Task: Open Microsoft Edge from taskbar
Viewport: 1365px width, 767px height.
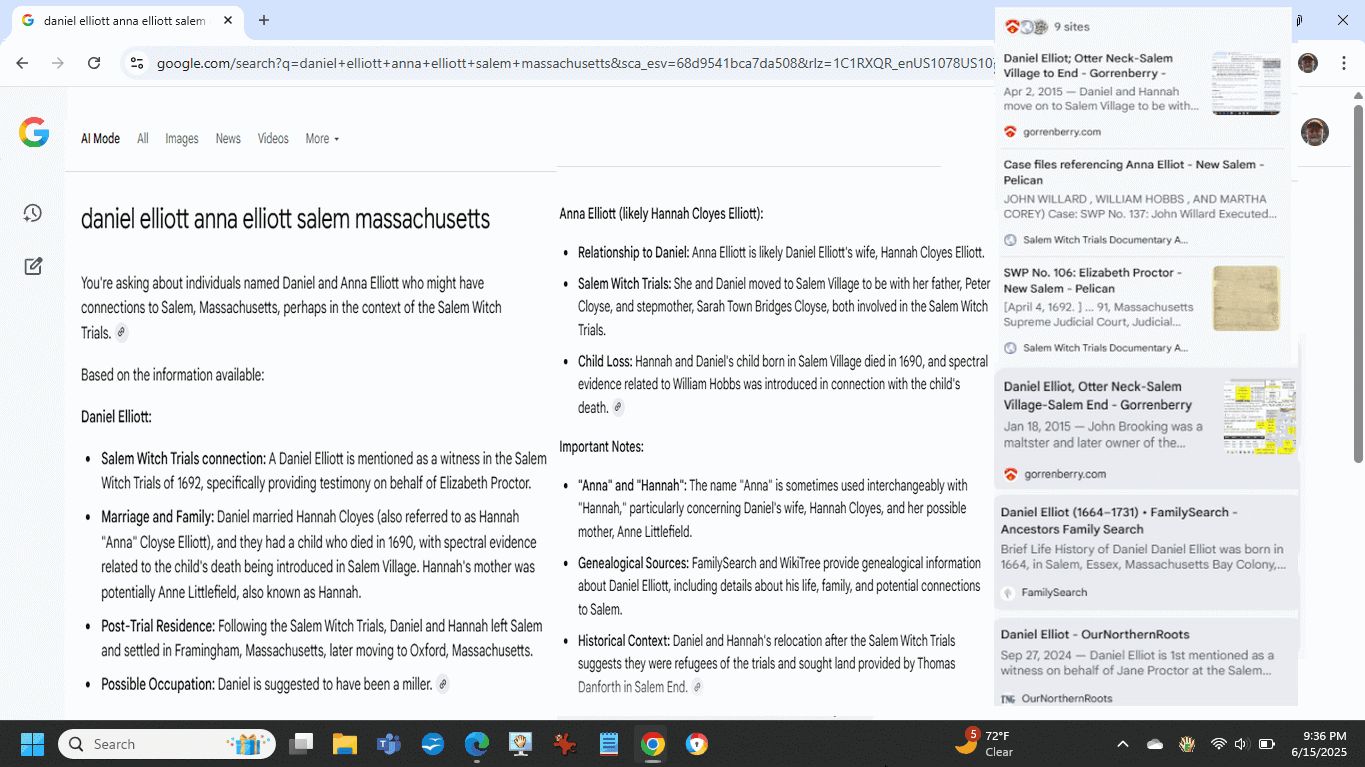Action: click(477, 744)
